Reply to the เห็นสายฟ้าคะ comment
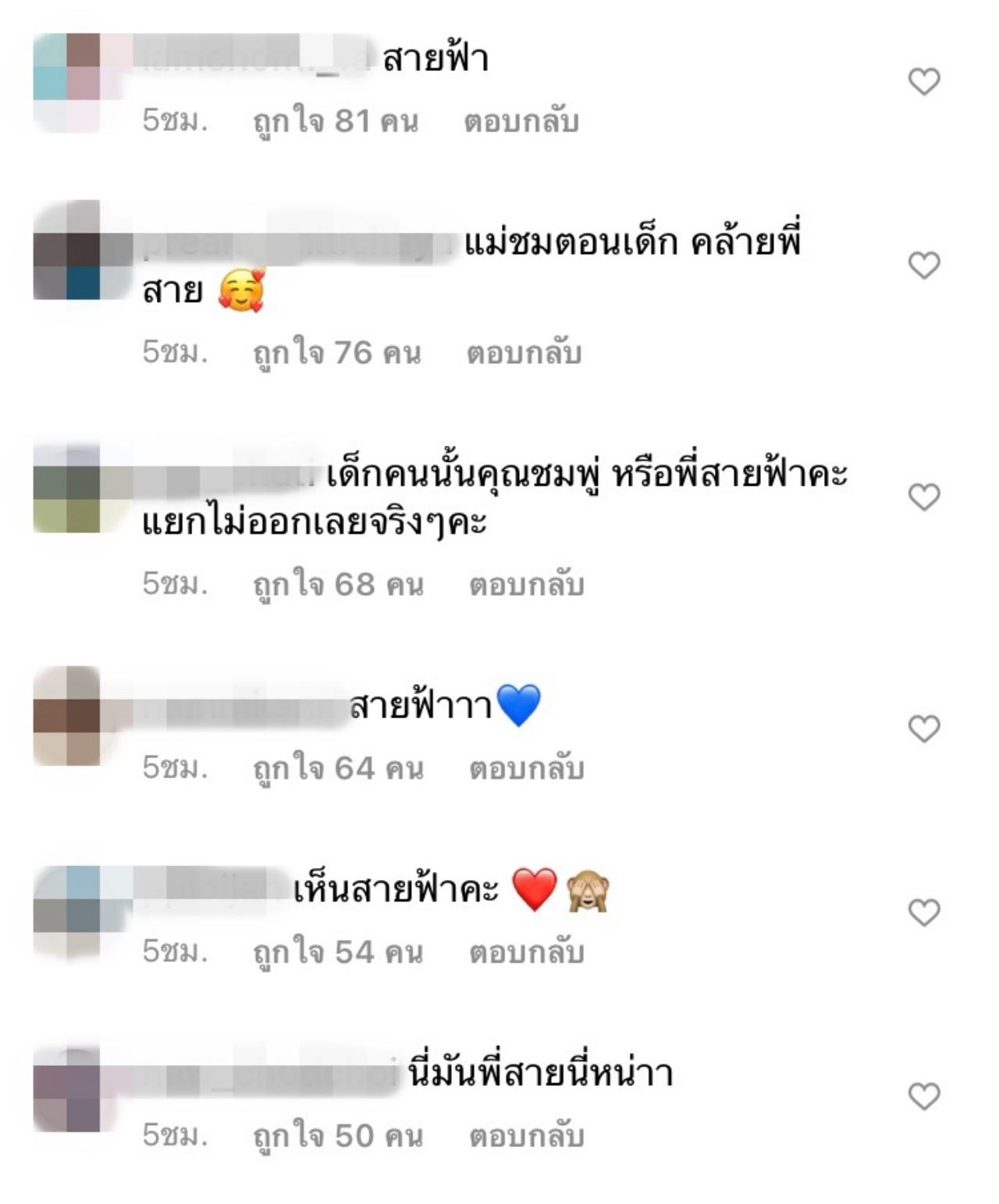This screenshot has width=999, height=1204. tap(527, 953)
